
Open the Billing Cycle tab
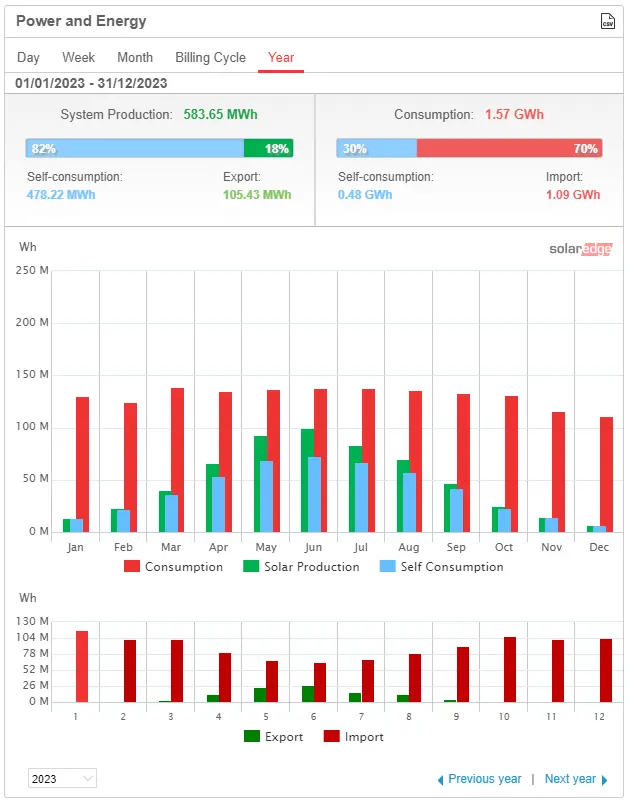pos(210,58)
